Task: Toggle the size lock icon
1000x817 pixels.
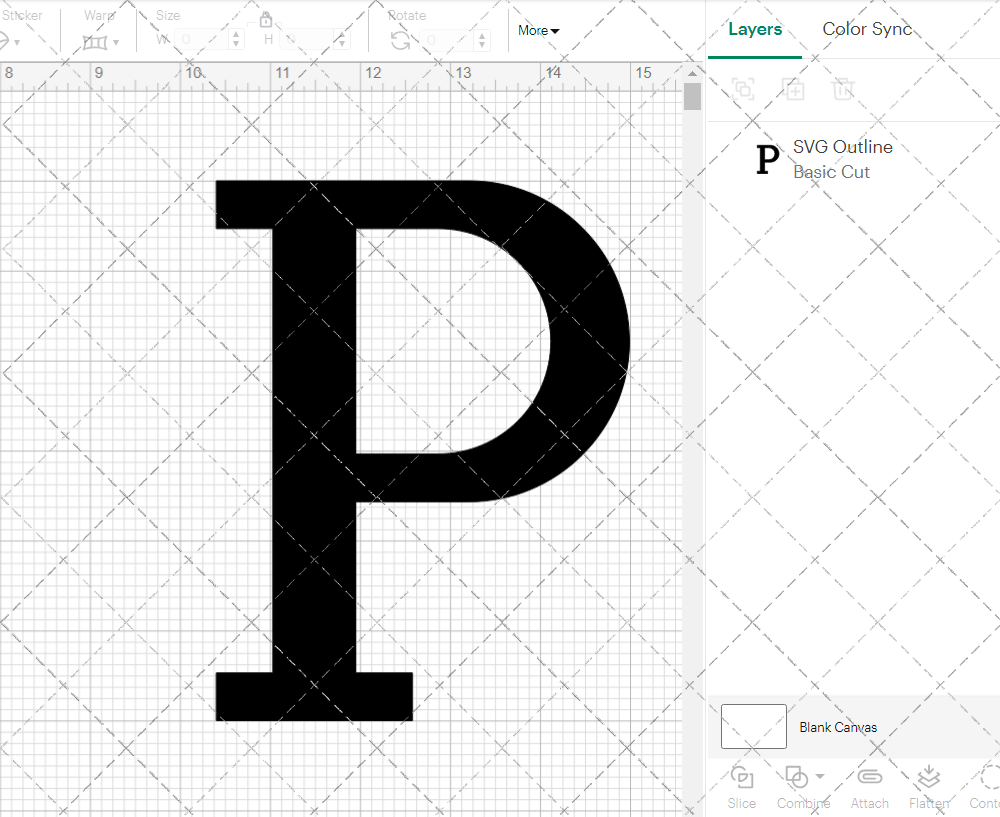Action: [x=266, y=19]
